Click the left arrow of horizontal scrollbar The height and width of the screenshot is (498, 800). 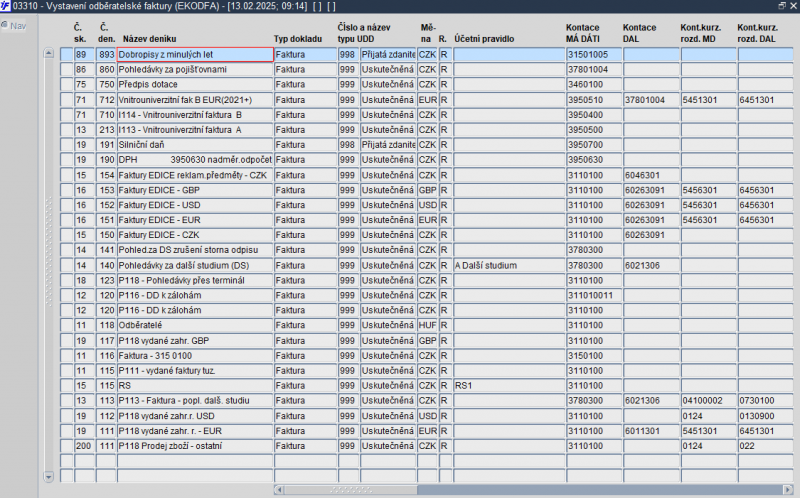point(279,490)
